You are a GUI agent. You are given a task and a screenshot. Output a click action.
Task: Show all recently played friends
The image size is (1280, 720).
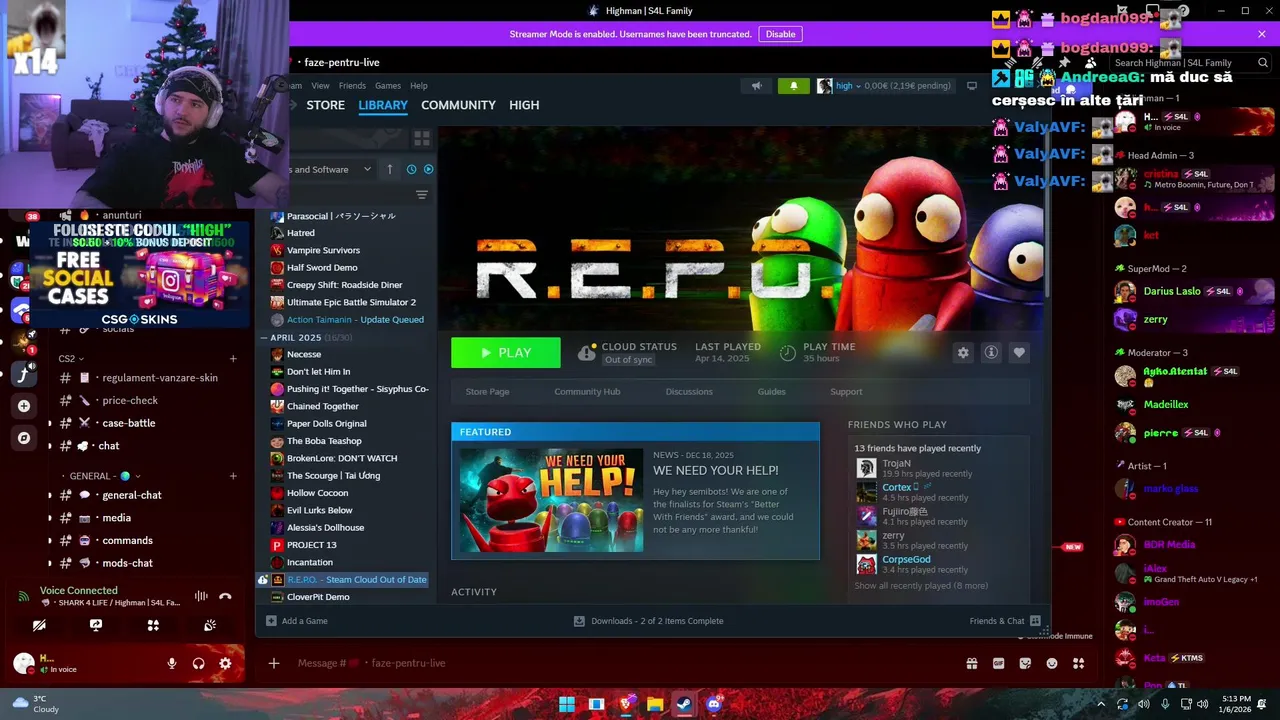(x=921, y=586)
